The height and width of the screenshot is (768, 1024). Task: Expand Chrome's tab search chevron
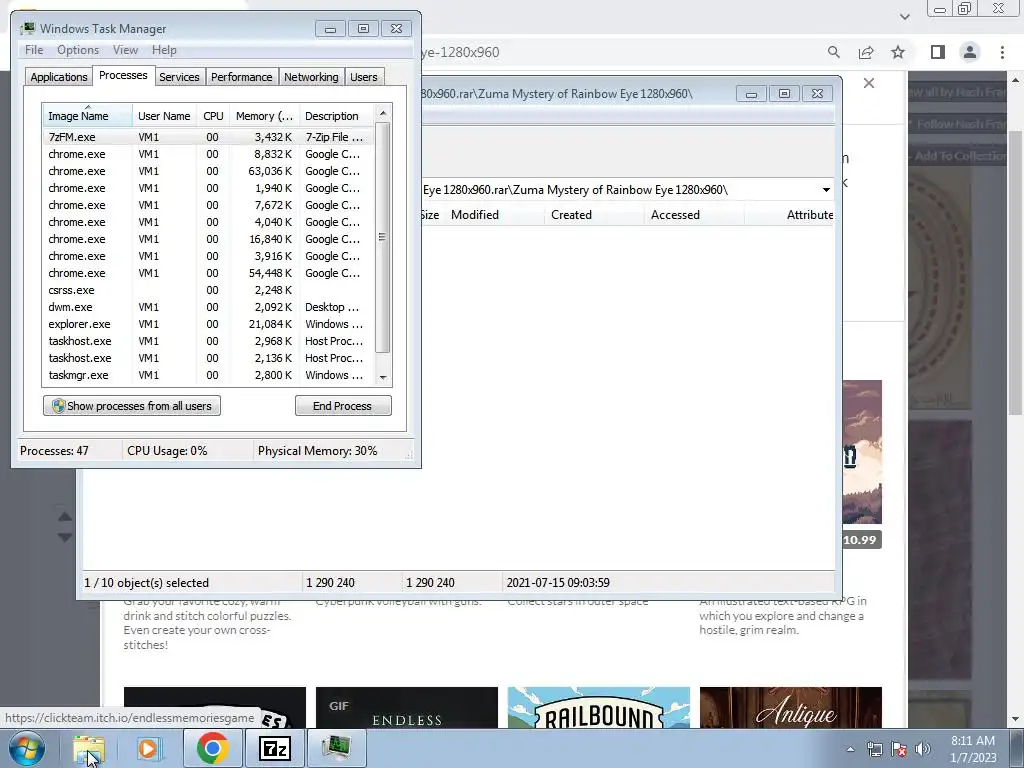(x=904, y=16)
